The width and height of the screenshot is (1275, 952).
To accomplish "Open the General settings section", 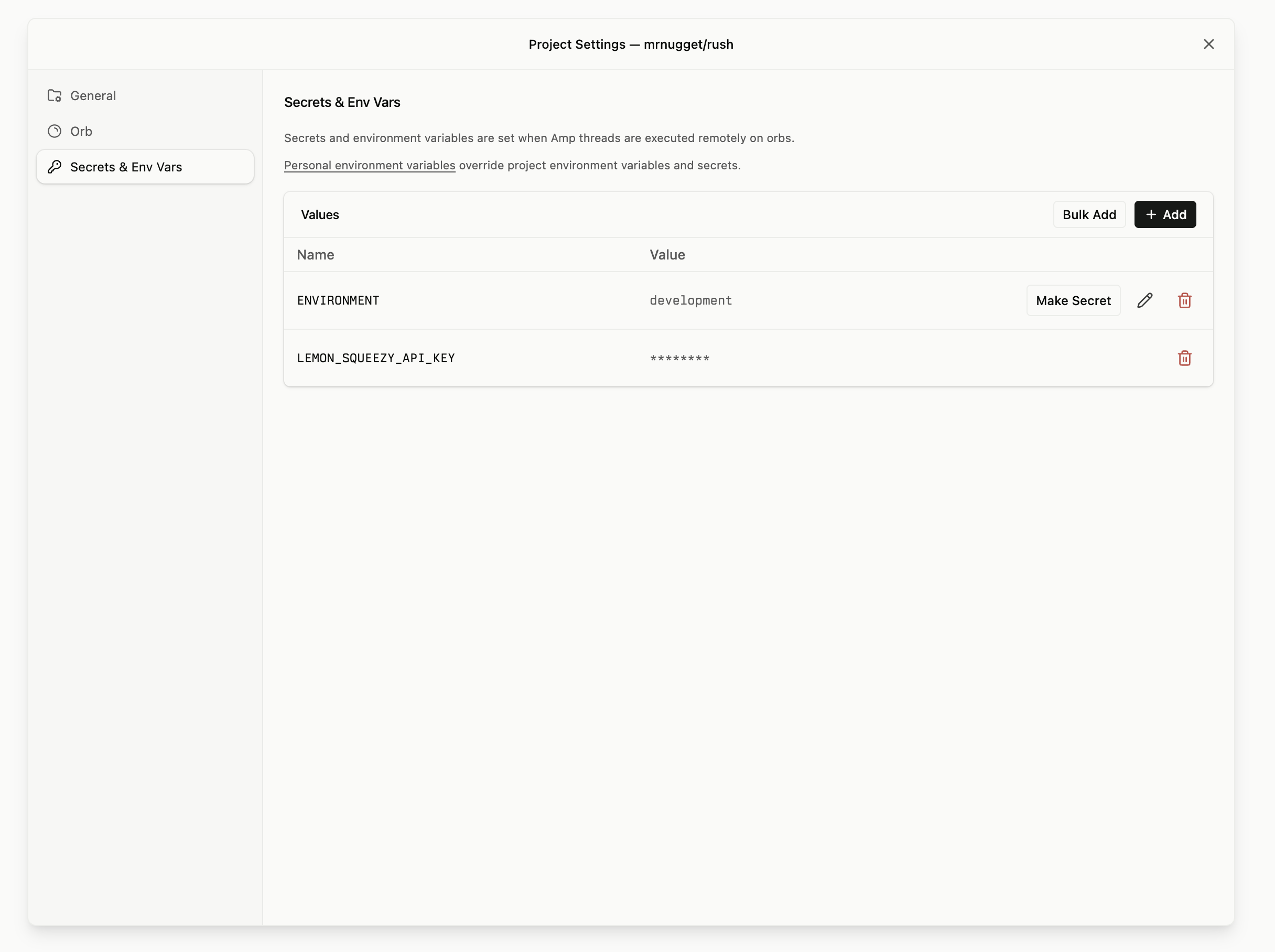I will coord(145,95).
